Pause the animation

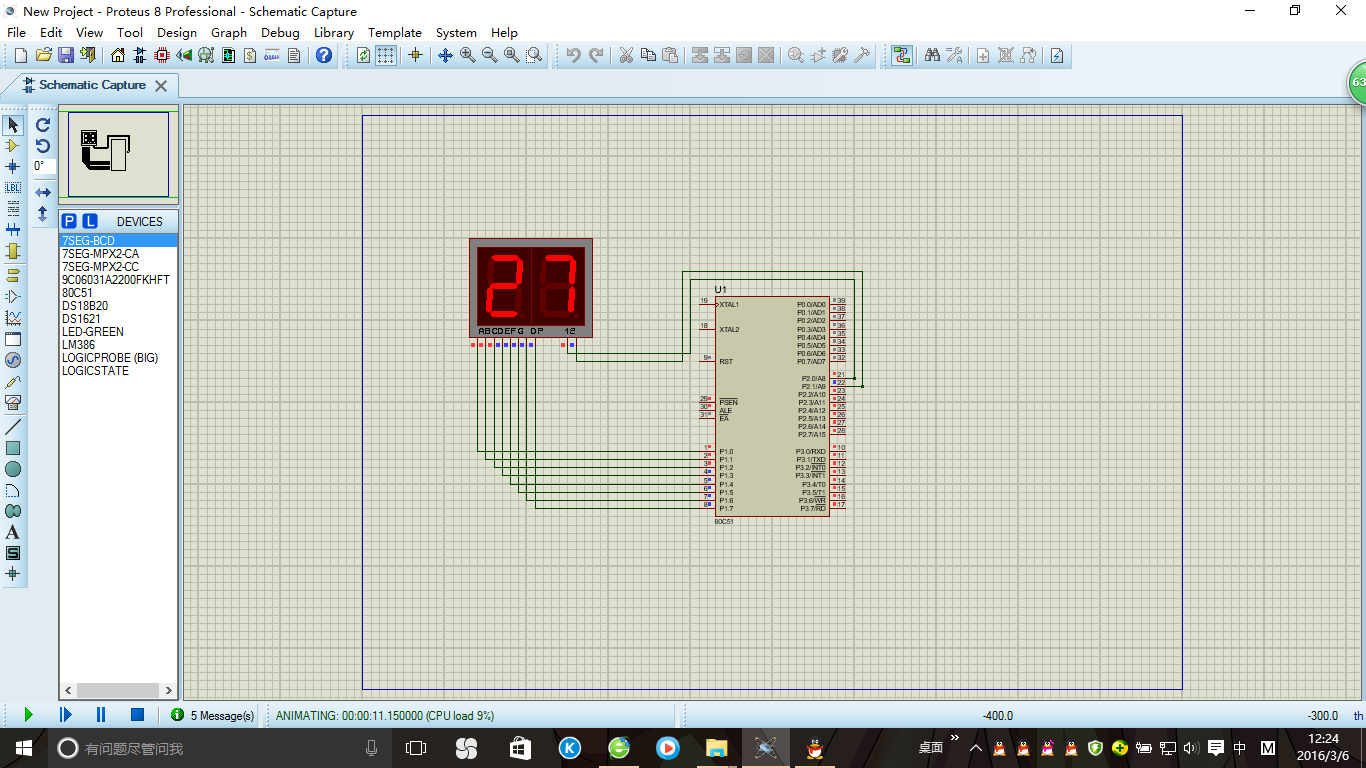(101, 715)
